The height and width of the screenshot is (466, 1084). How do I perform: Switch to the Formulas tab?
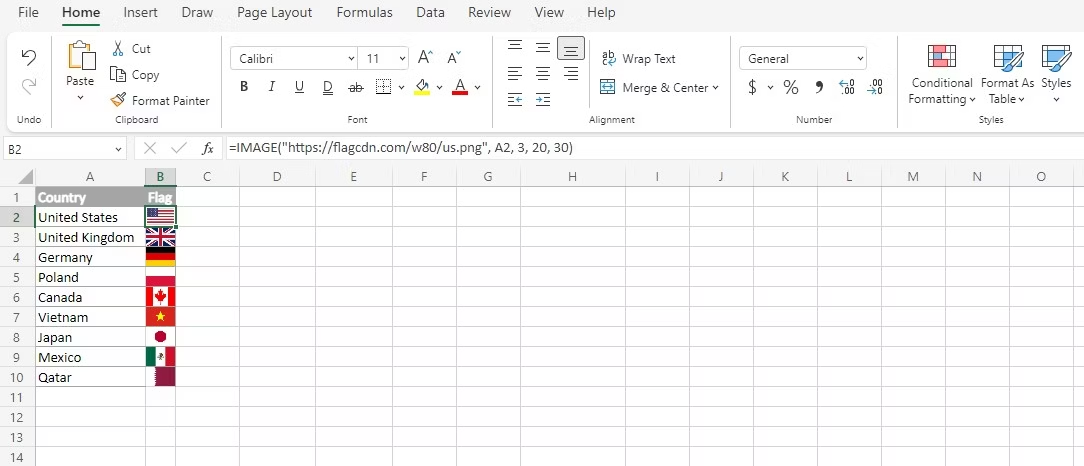[x=364, y=12]
